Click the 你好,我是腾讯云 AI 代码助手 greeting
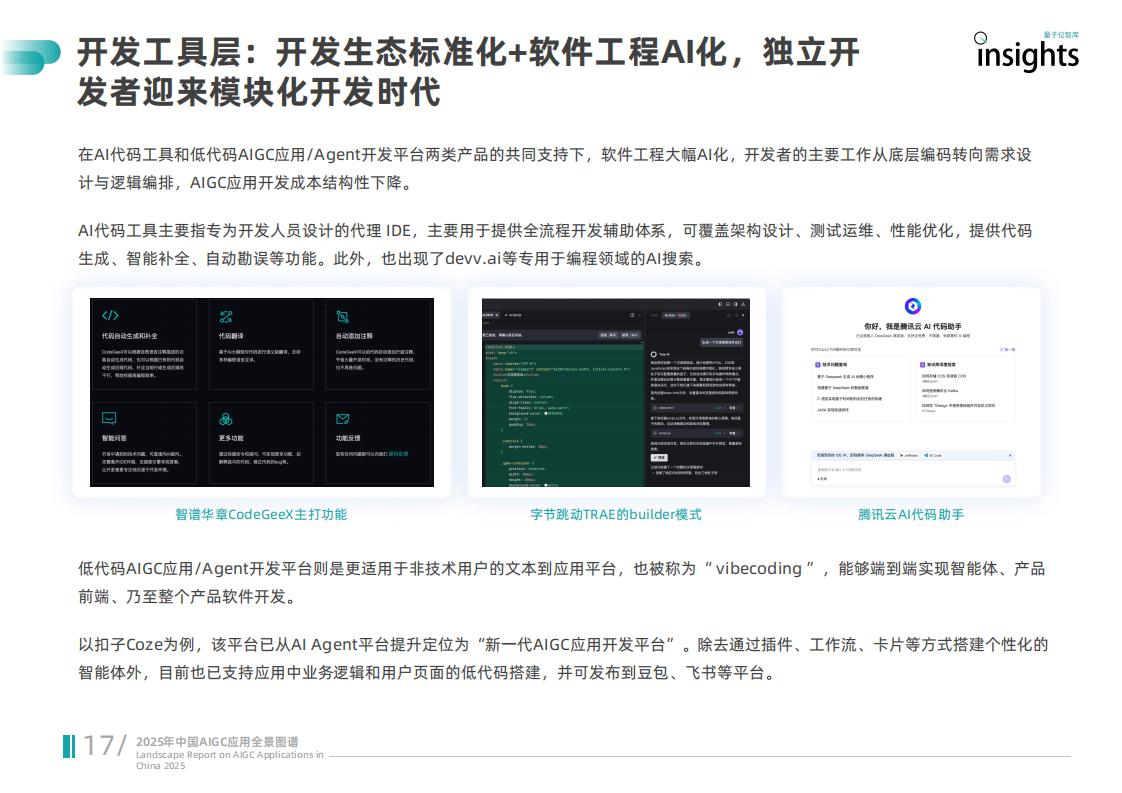The image size is (1122, 793). point(913,326)
